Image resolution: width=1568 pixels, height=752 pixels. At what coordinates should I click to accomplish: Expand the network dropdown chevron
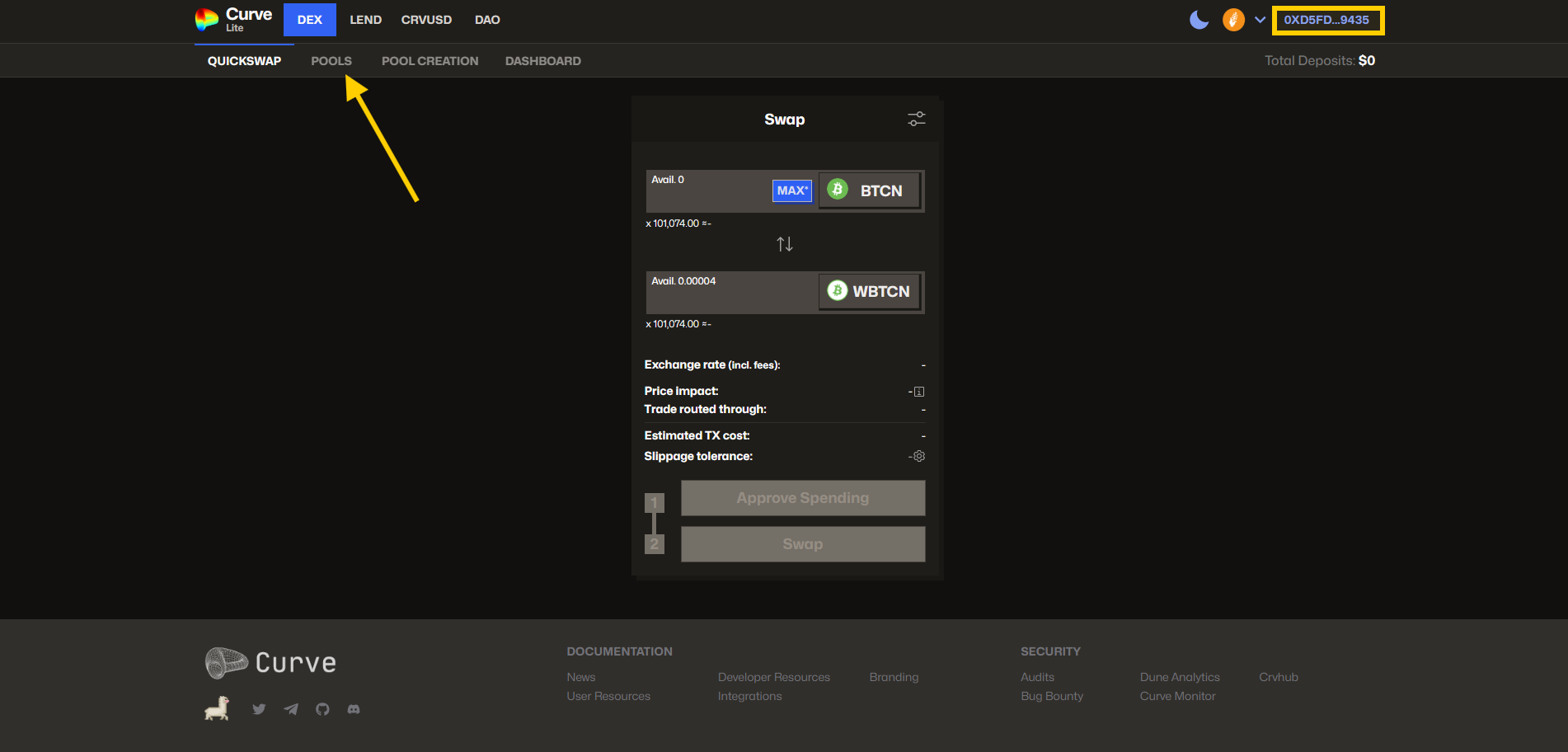[x=1260, y=20]
